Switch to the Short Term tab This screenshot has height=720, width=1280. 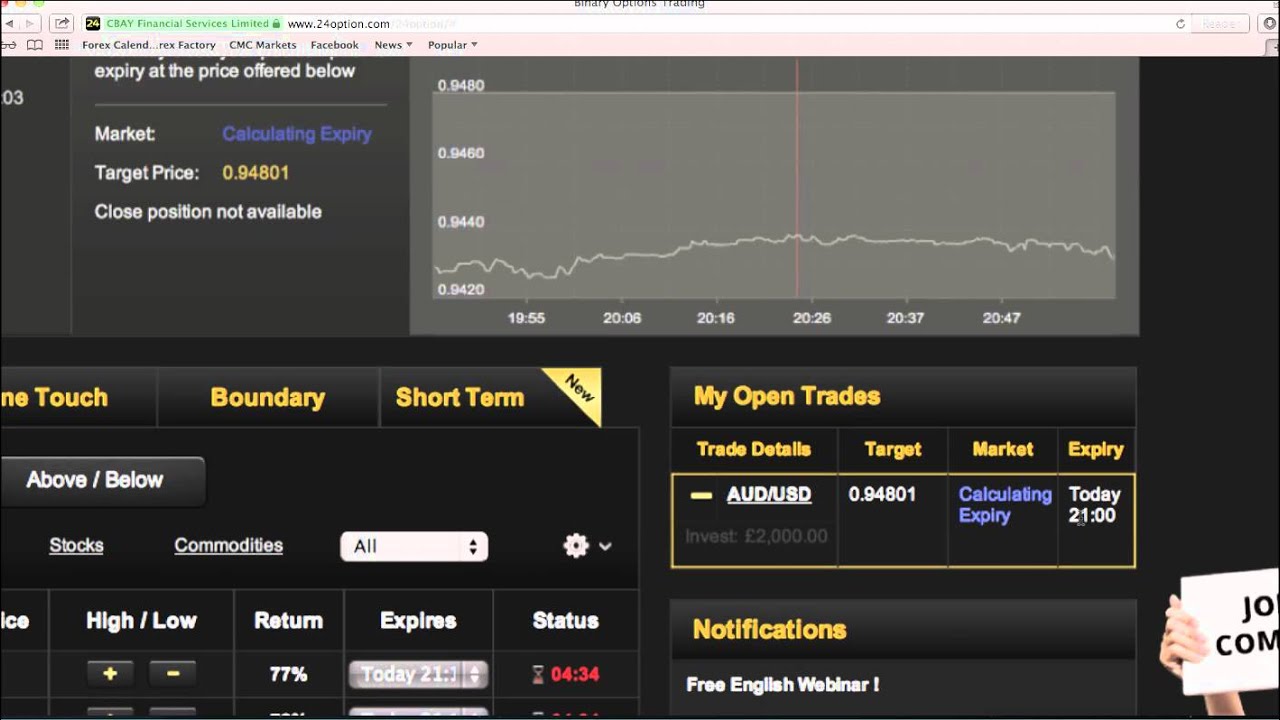[x=460, y=397]
